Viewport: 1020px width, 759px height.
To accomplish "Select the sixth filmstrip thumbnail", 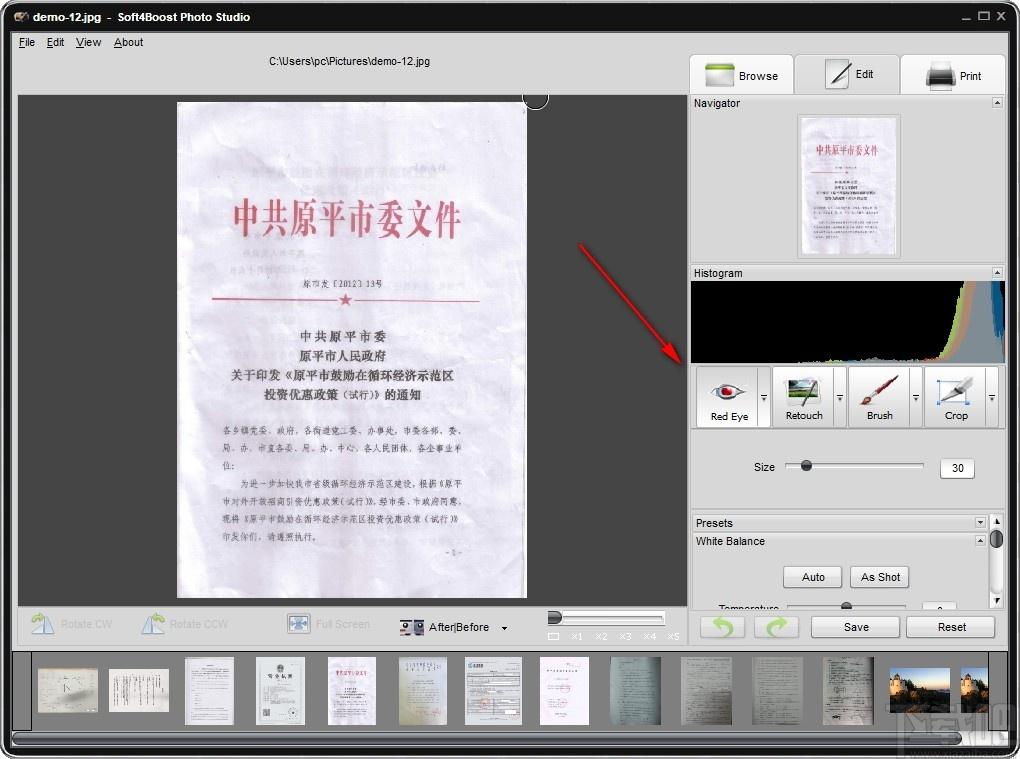I will click(x=423, y=691).
